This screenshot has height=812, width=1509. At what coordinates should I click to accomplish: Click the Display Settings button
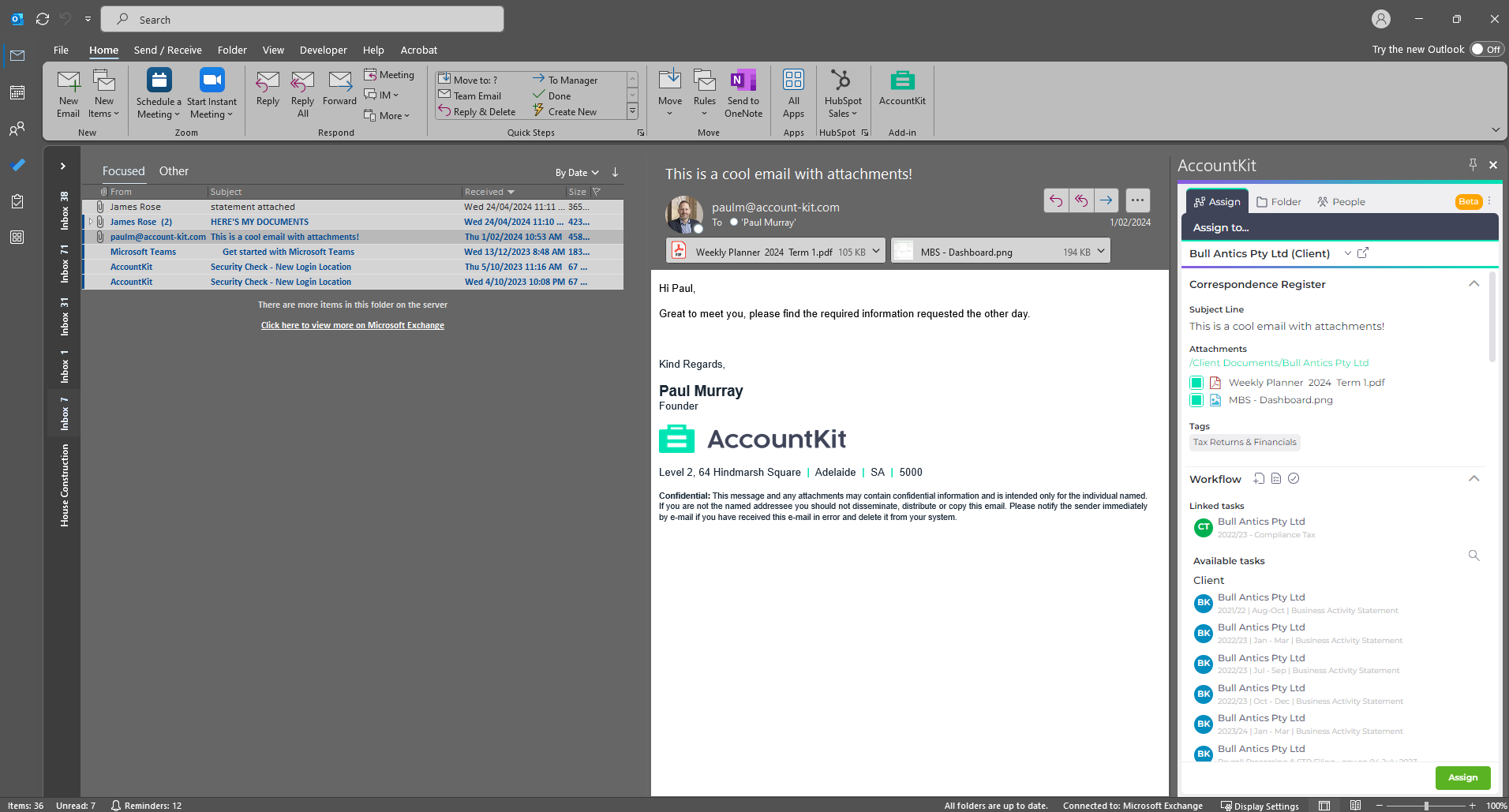(1260, 806)
